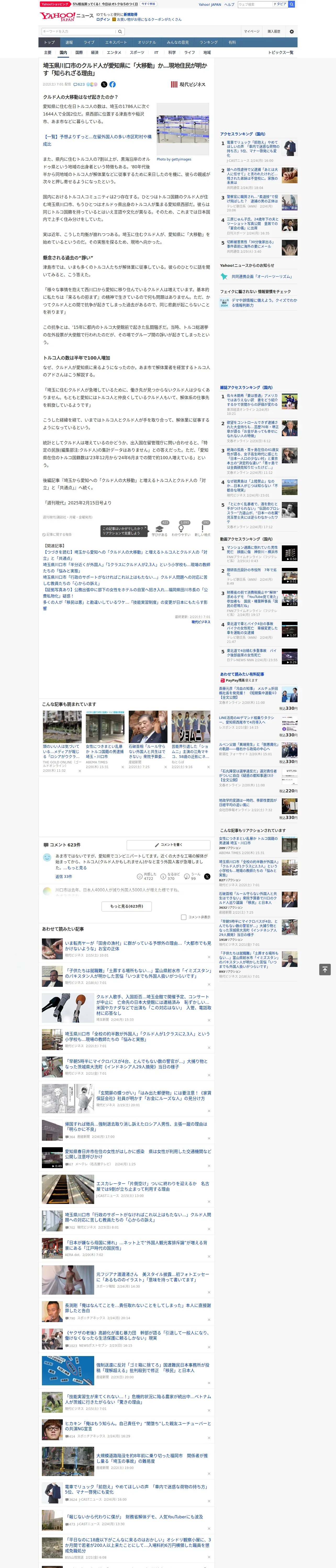336x1568 pixels.
Task: Open settings gear icon in header
Action: click(292, 32)
